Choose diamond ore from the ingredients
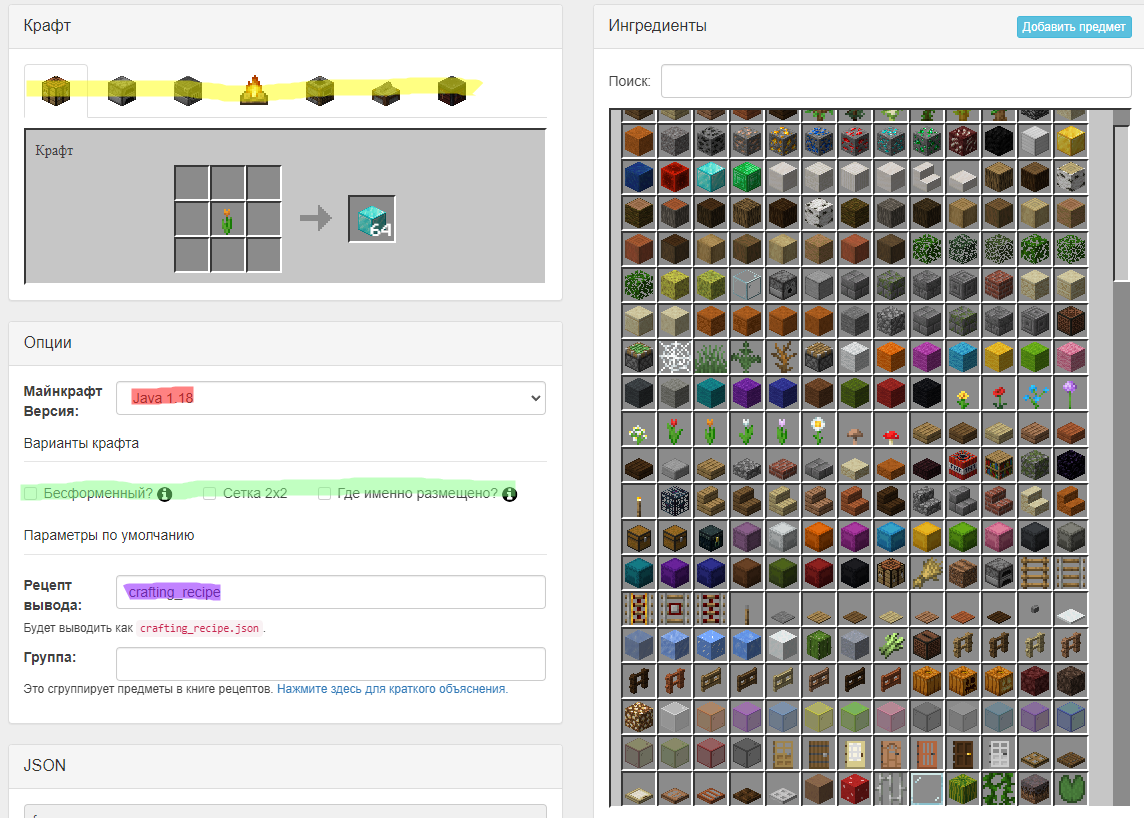The image size is (1144, 818). click(891, 140)
